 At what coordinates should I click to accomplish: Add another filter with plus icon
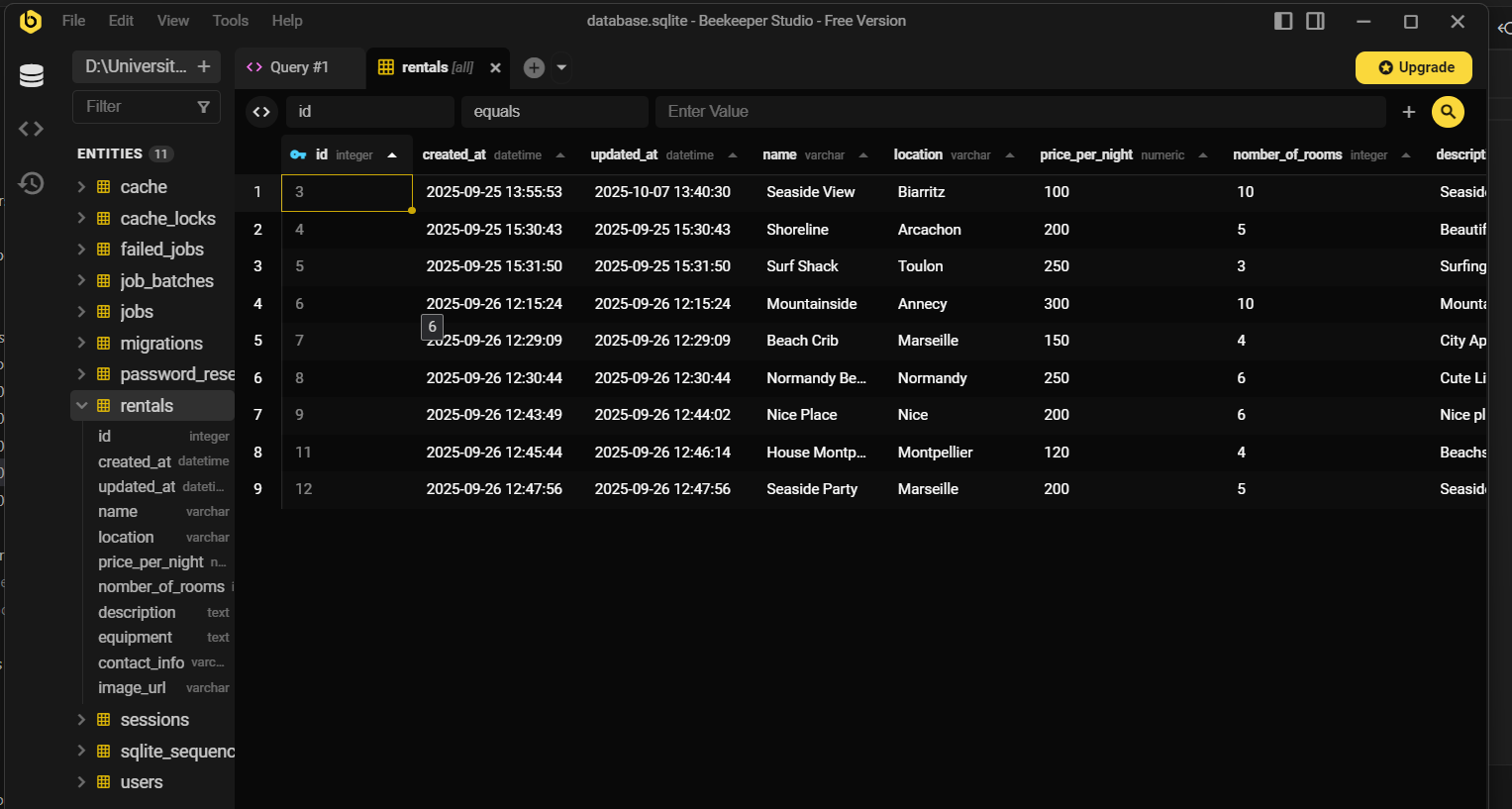1408,112
